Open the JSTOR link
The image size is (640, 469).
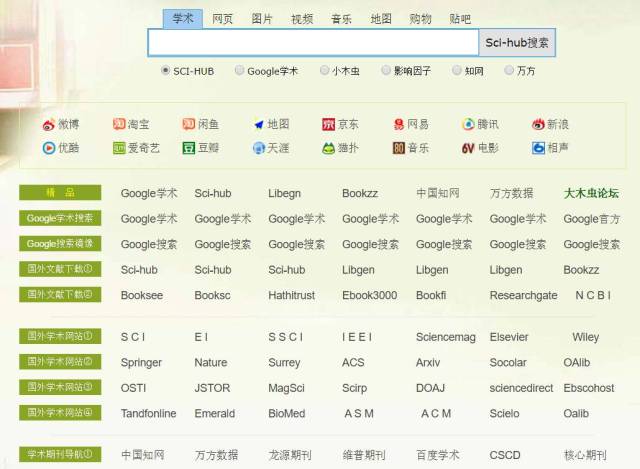[x=212, y=388]
